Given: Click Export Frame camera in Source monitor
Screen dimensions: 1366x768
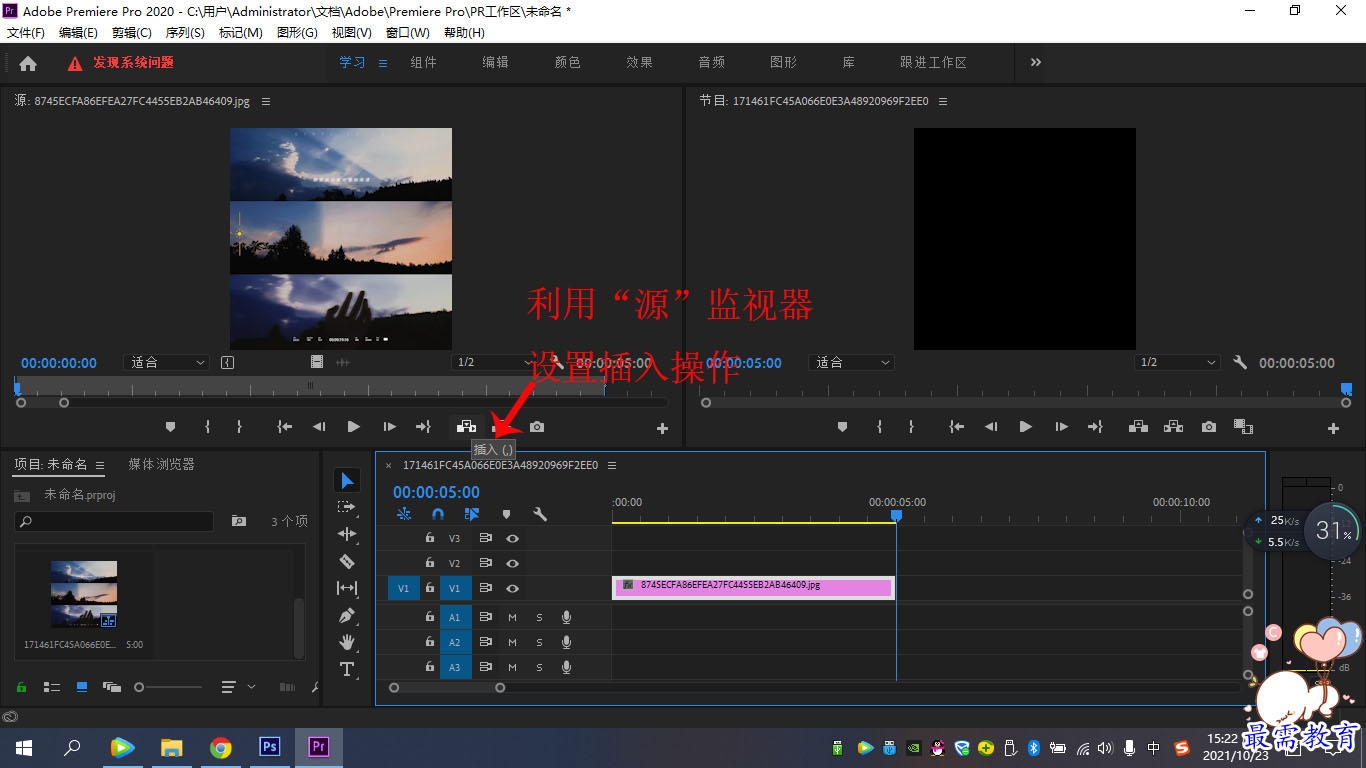Looking at the screenshot, I should 537,427.
